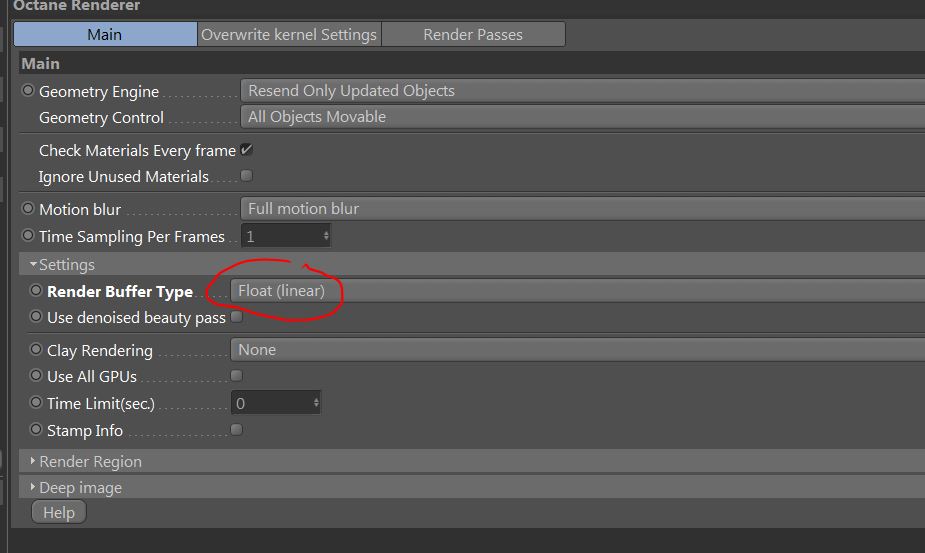Open the Render Passes tab
This screenshot has height=553, width=925.
[x=473, y=34]
